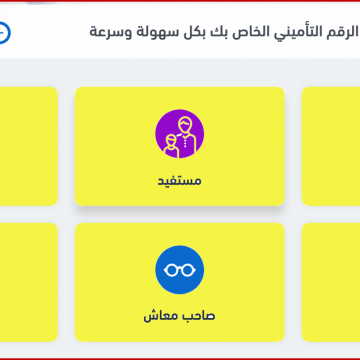This screenshot has height=360, width=360.
Task: Open the صاحب معاش yellow card
Action: [x=180, y=282]
